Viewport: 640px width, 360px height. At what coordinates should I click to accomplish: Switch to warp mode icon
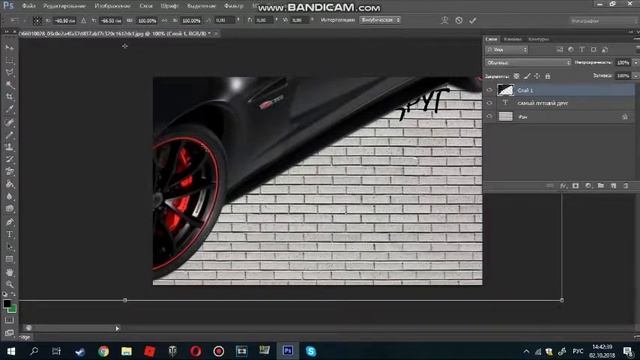444,20
